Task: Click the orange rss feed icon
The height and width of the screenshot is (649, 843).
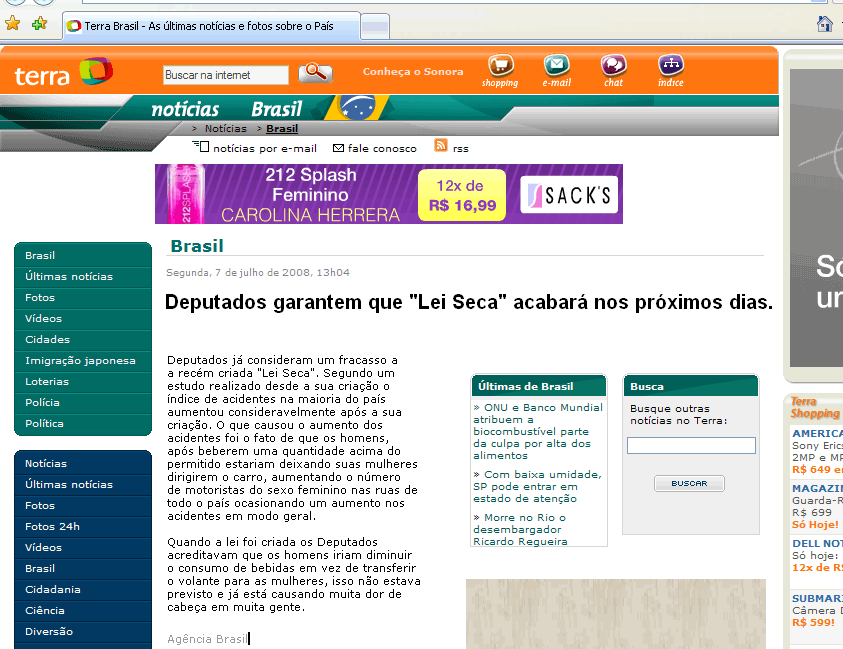Action: point(441,145)
